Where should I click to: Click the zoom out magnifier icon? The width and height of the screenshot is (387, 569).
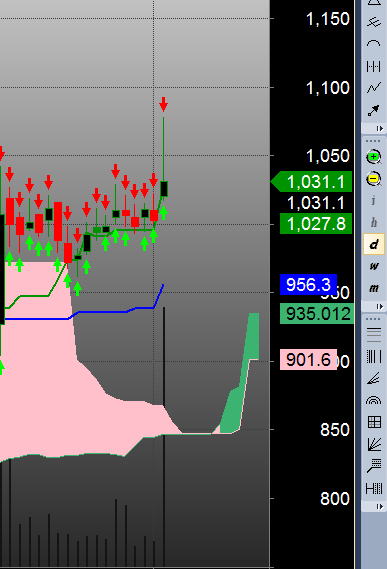(374, 179)
